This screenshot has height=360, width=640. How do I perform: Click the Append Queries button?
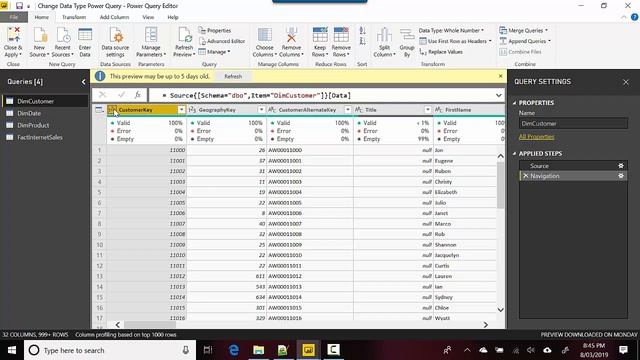coord(525,41)
